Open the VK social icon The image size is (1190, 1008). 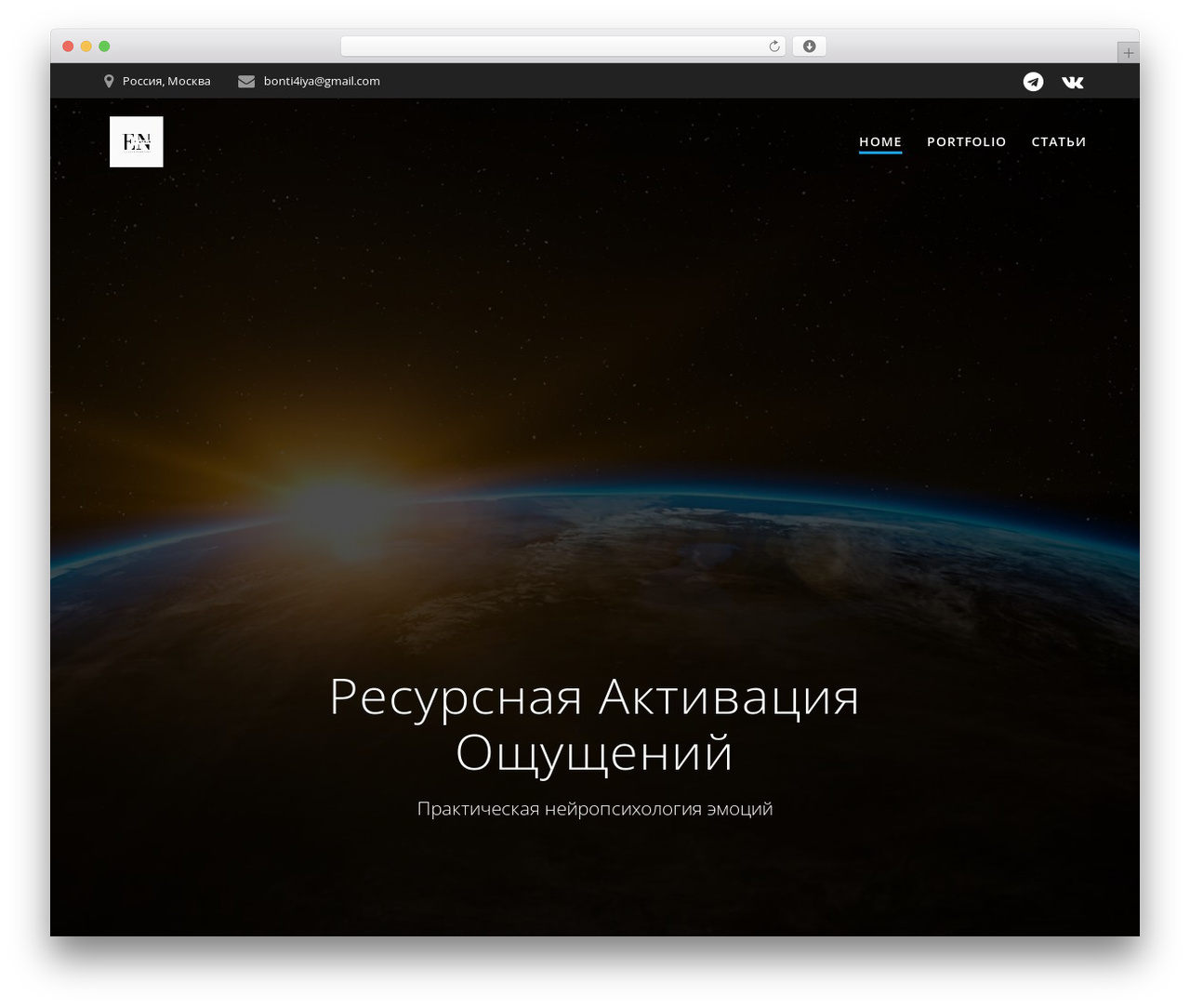coord(1073,82)
